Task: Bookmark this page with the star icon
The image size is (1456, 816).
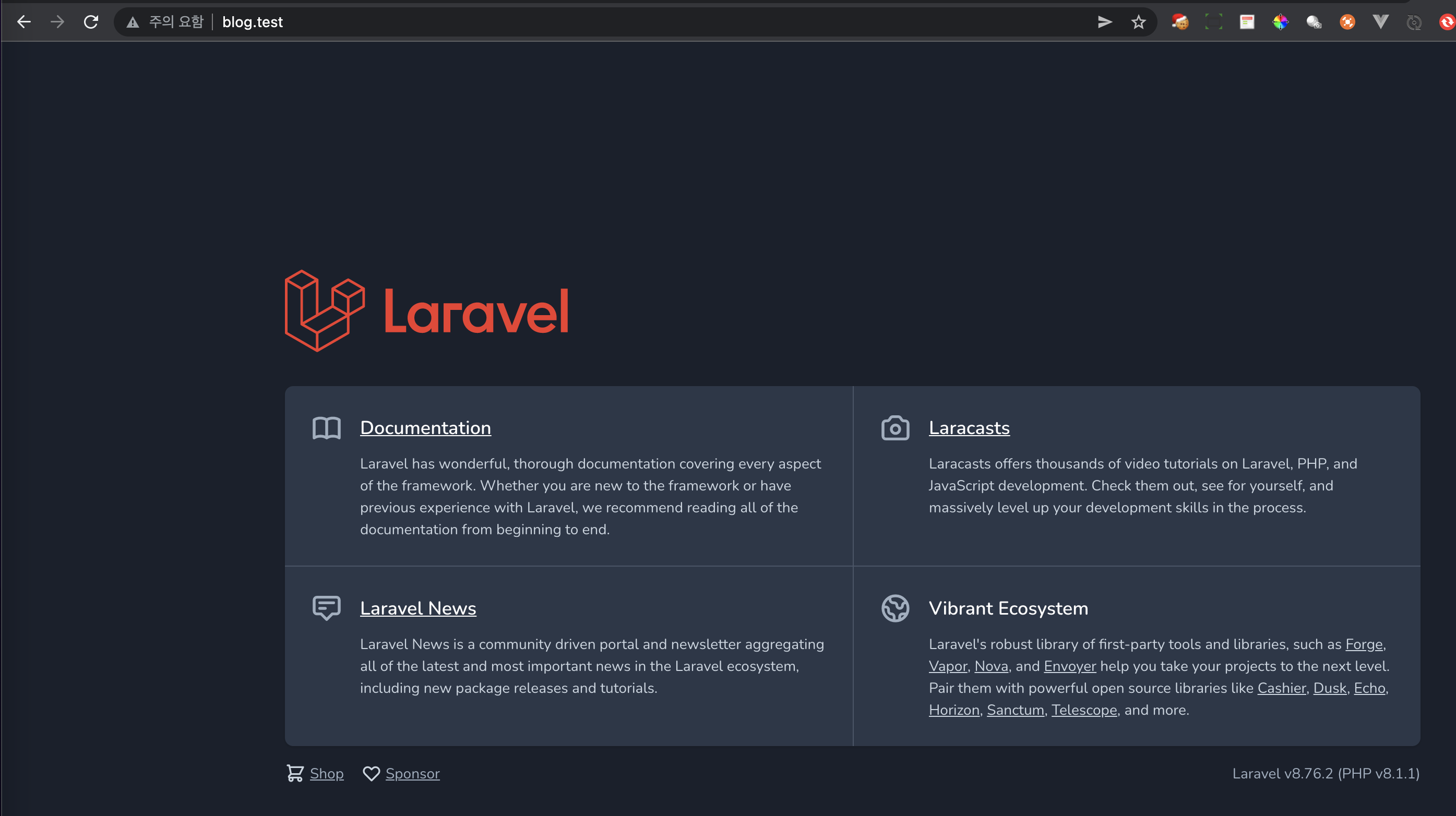Action: (1138, 22)
